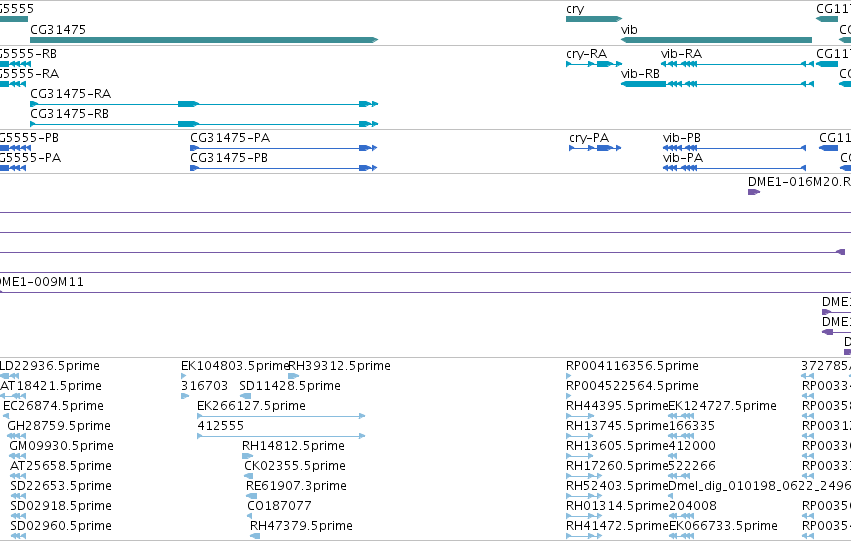Image resolution: width=851 pixels, height=541 pixels.
Task: Select the cry-PA protein feature
Action: (x=595, y=148)
